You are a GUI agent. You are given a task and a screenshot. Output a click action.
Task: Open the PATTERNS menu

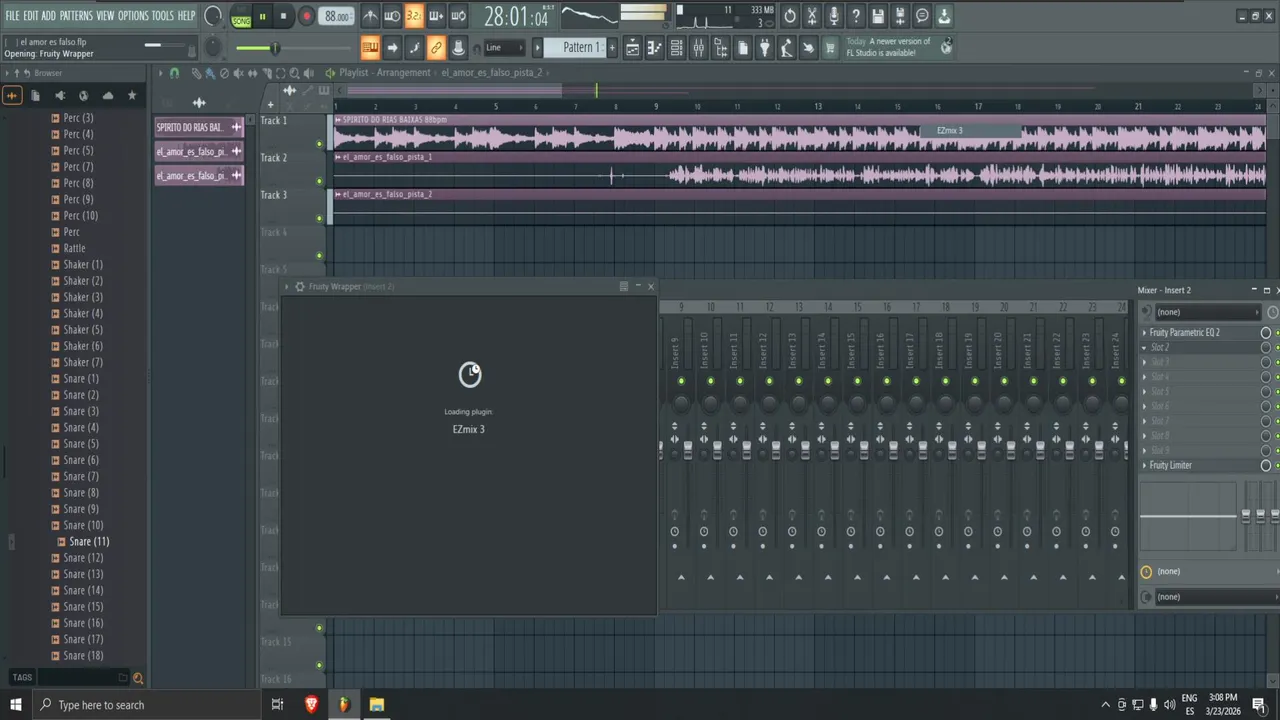[x=76, y=16]
